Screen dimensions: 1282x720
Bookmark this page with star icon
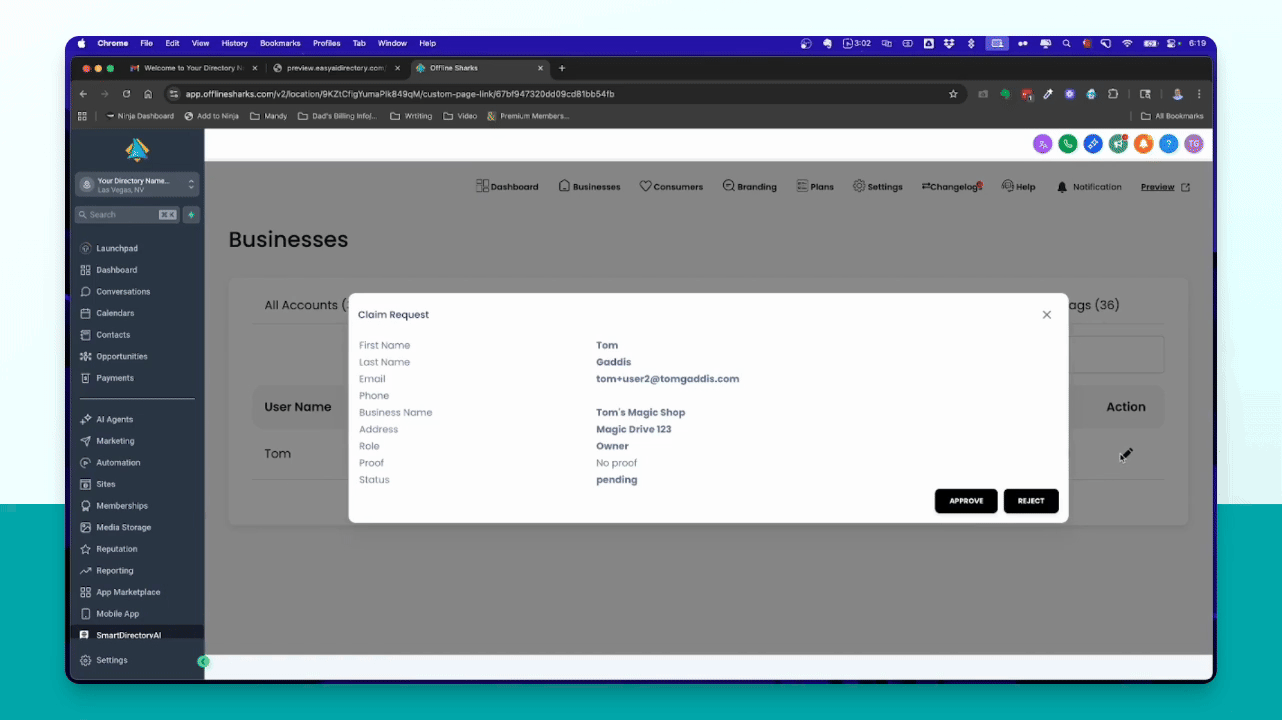953,94
